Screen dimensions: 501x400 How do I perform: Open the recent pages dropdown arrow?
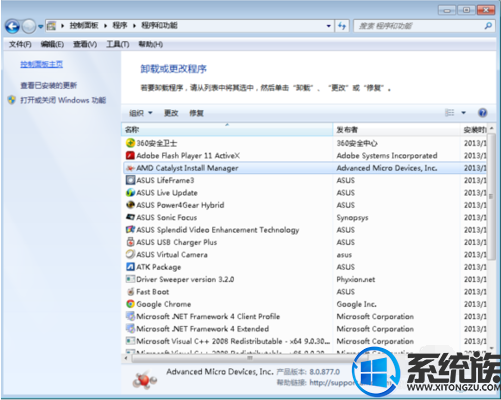tap(40, 26)
